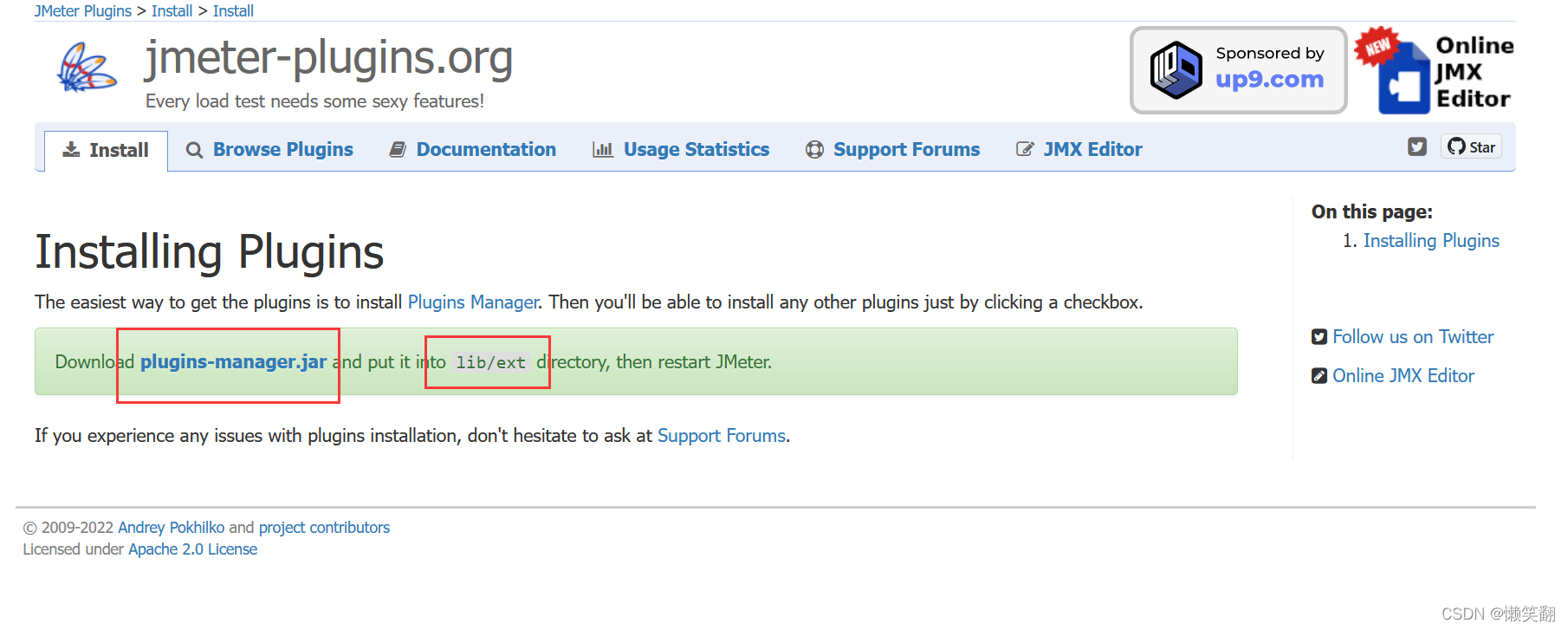Open Follow us on Twitter link
Screen dimensions: 1568x630
[1413, 337]
